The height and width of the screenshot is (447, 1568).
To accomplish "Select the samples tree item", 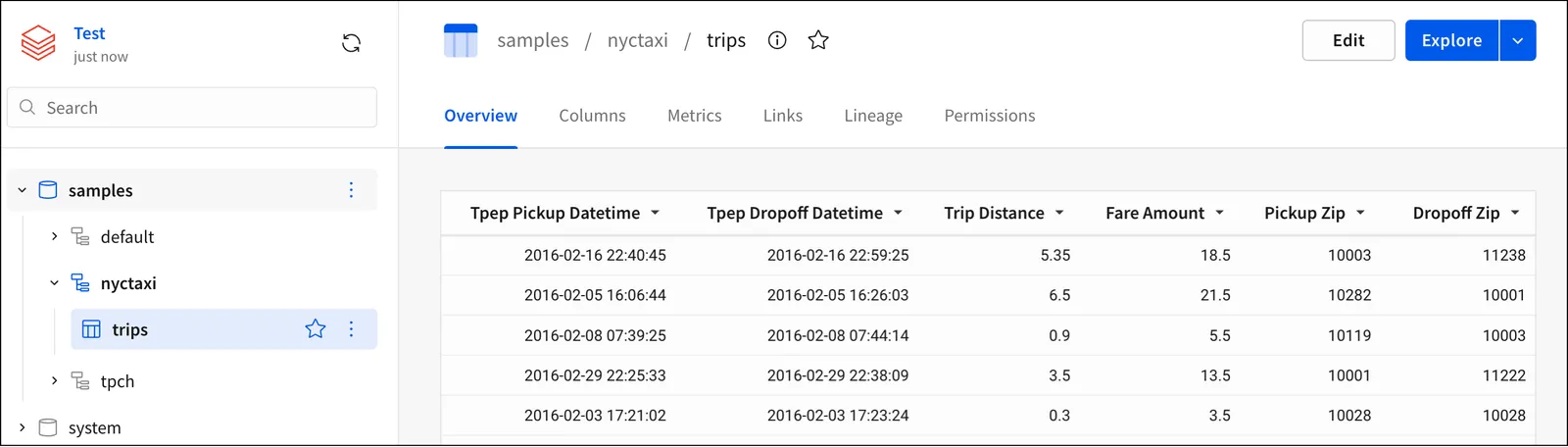I will 192,190.
